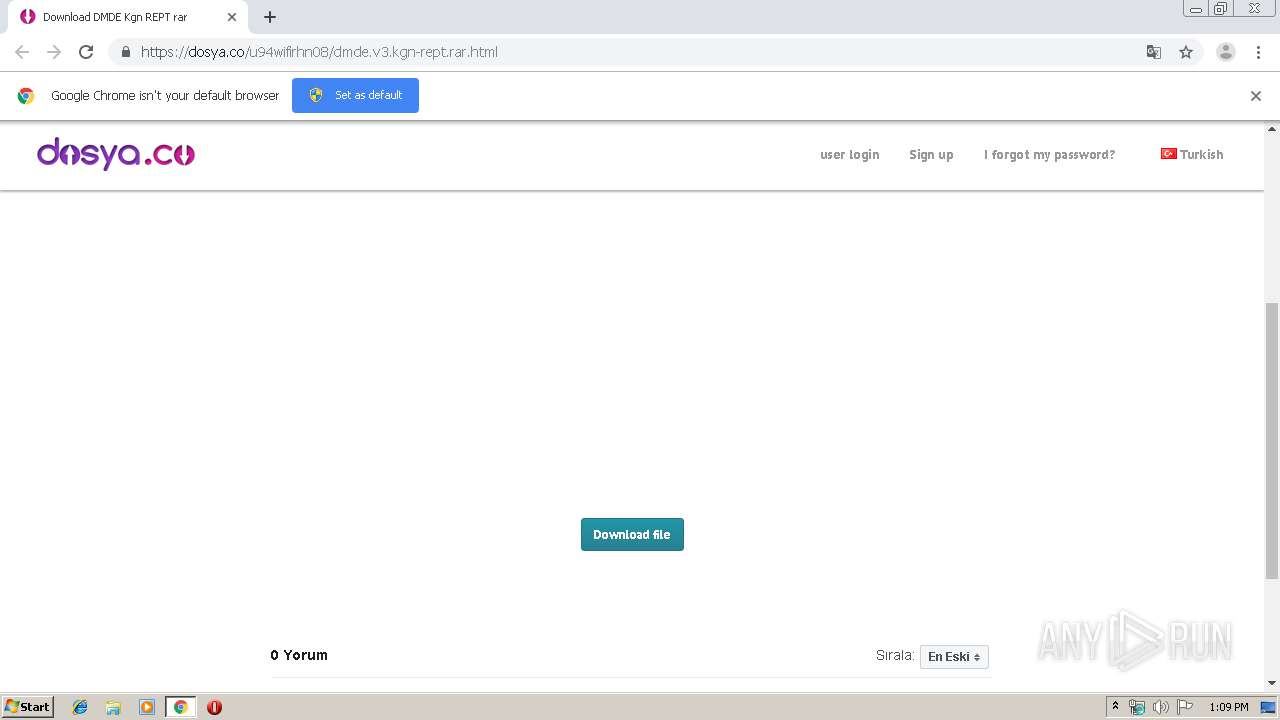Open the Action Center flag icon
This screenshot has height=720, width=1280.
(x=1185, y=707)
